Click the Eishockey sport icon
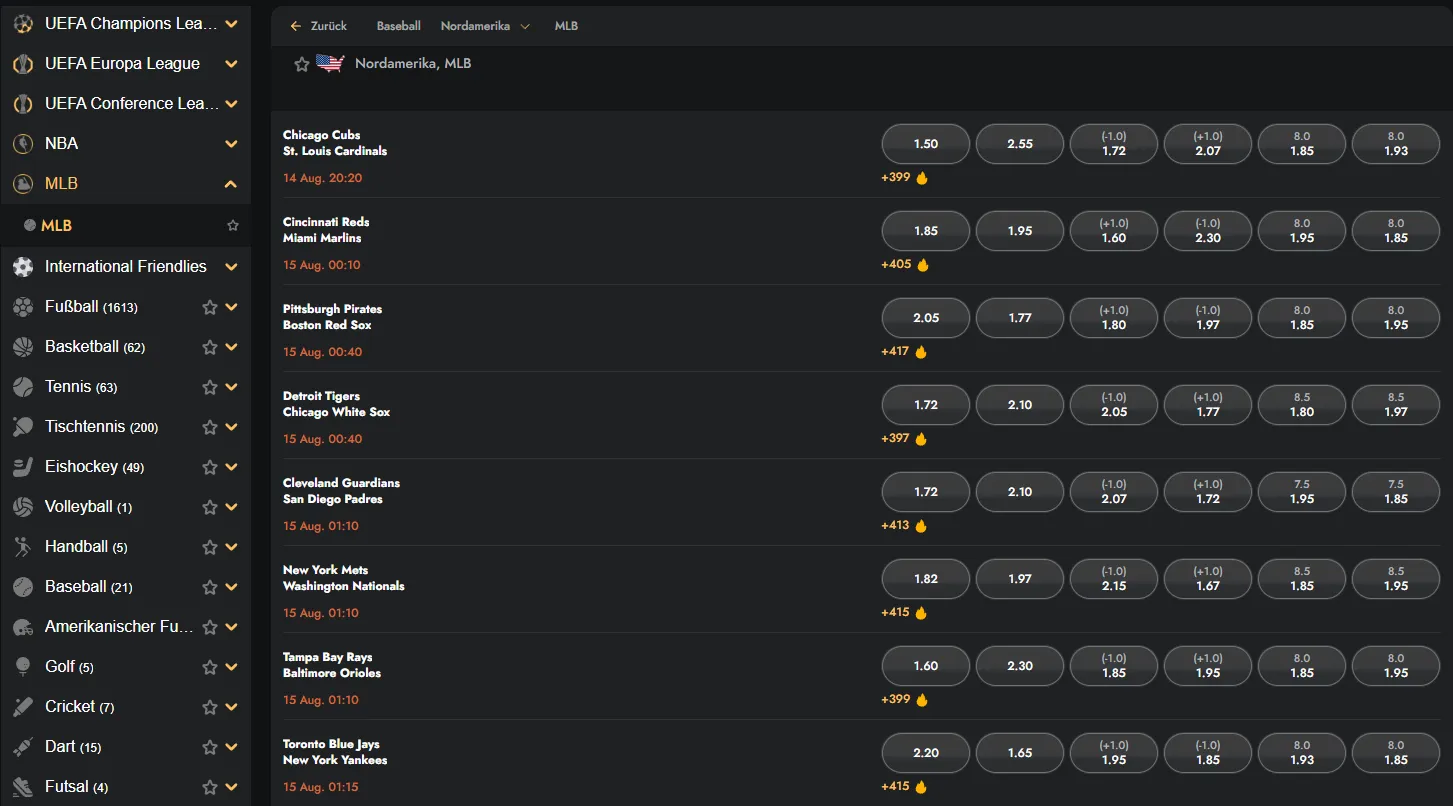 pyautogui.click(x=23, y=467)
